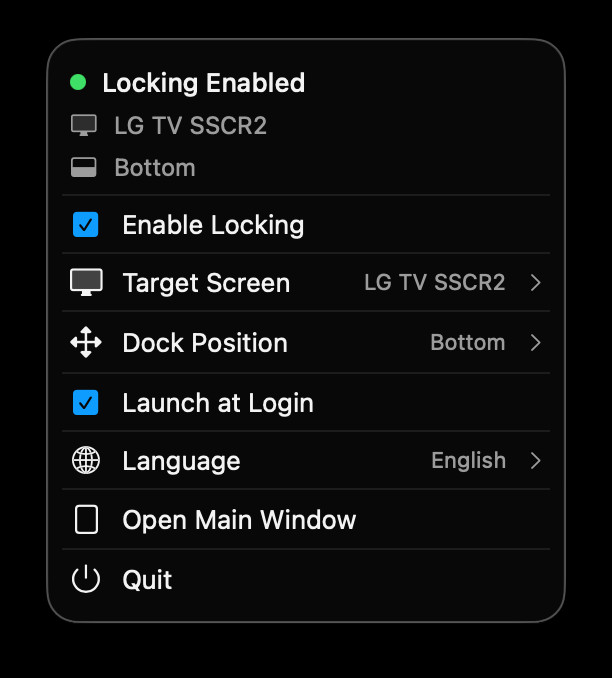Click the Locking Enabled status header

[204, 83]
